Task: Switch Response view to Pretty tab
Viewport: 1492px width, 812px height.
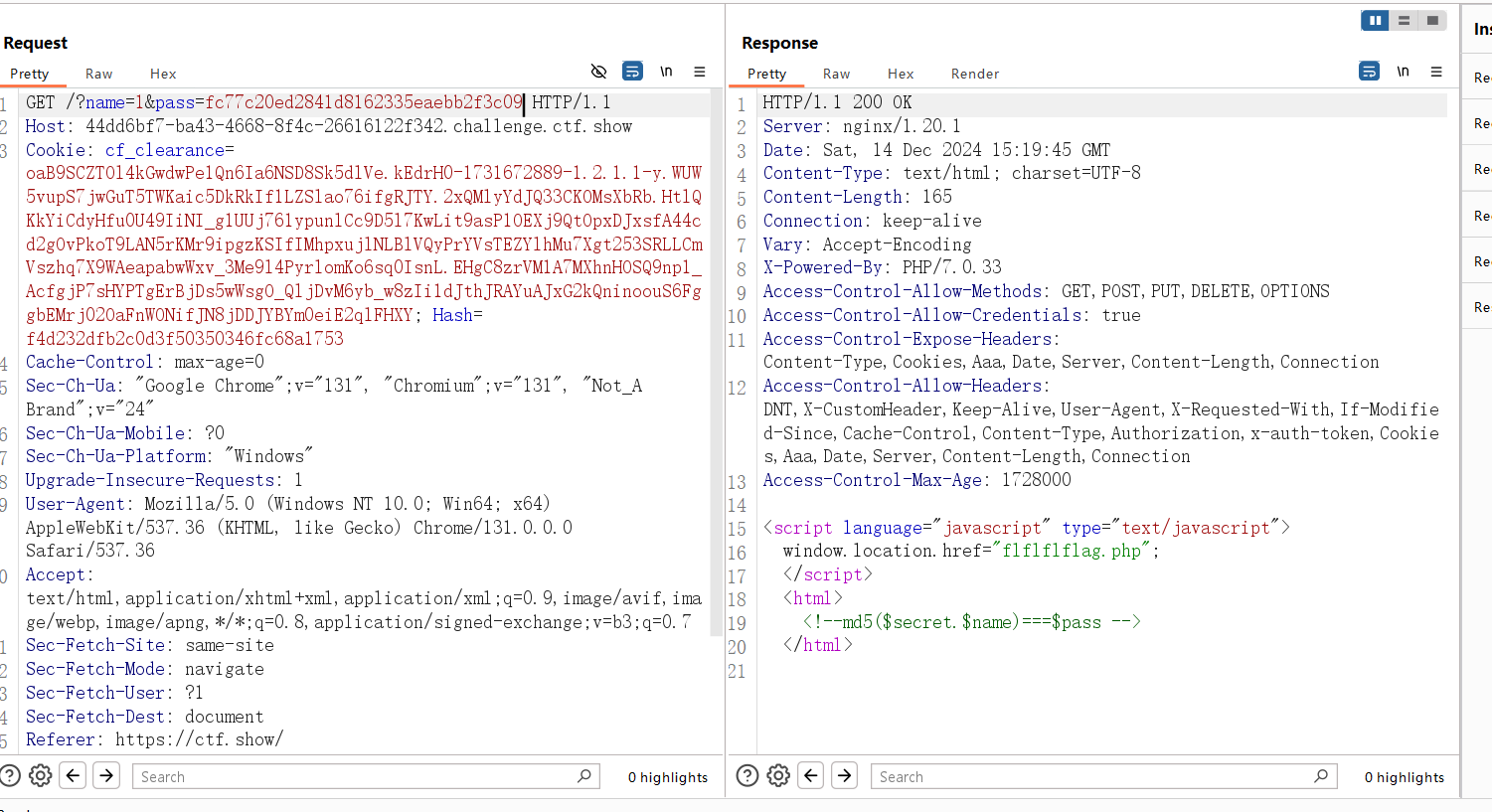Action: (x=767, y=74)
